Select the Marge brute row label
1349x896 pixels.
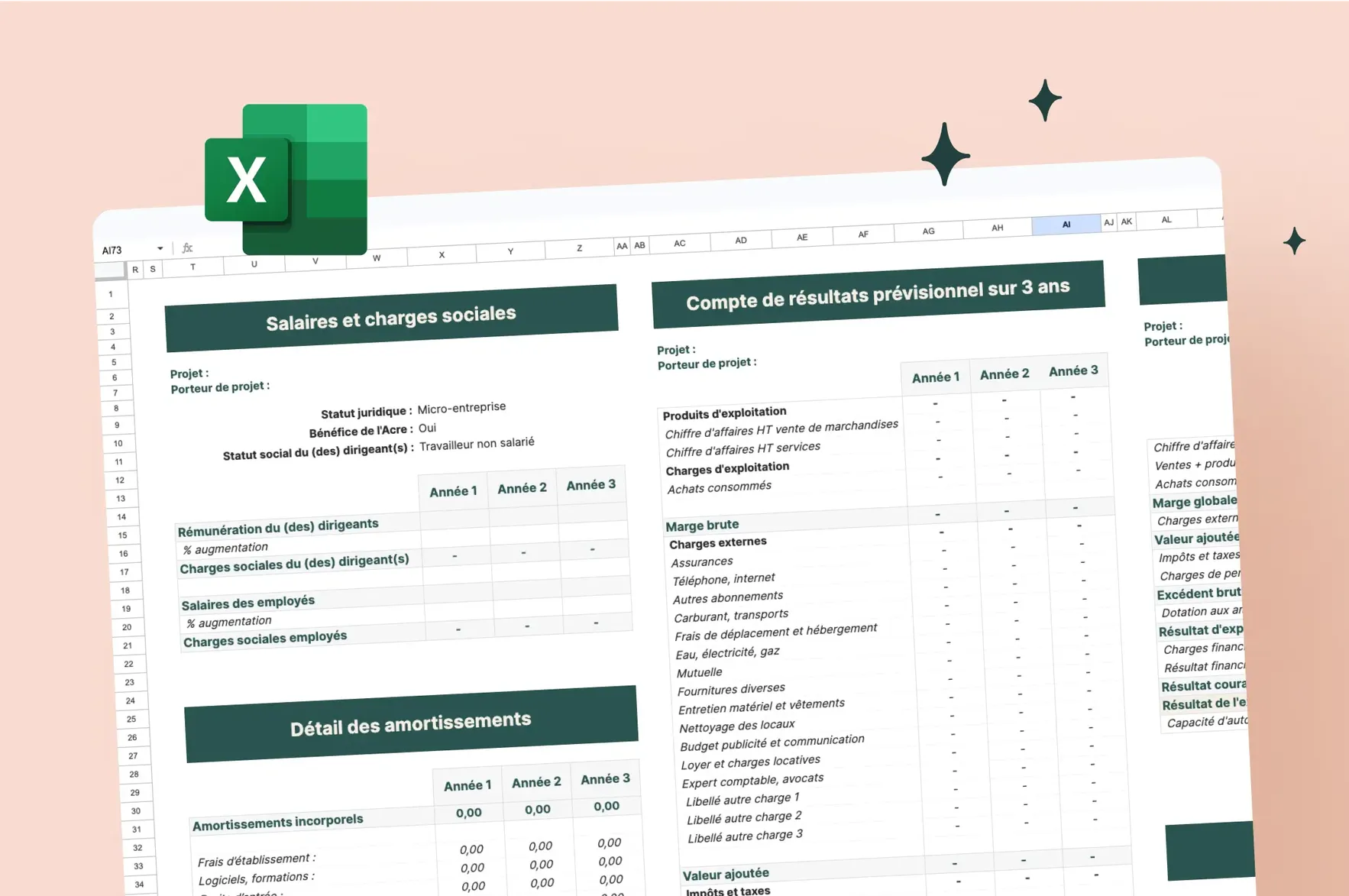pos(702,526)
